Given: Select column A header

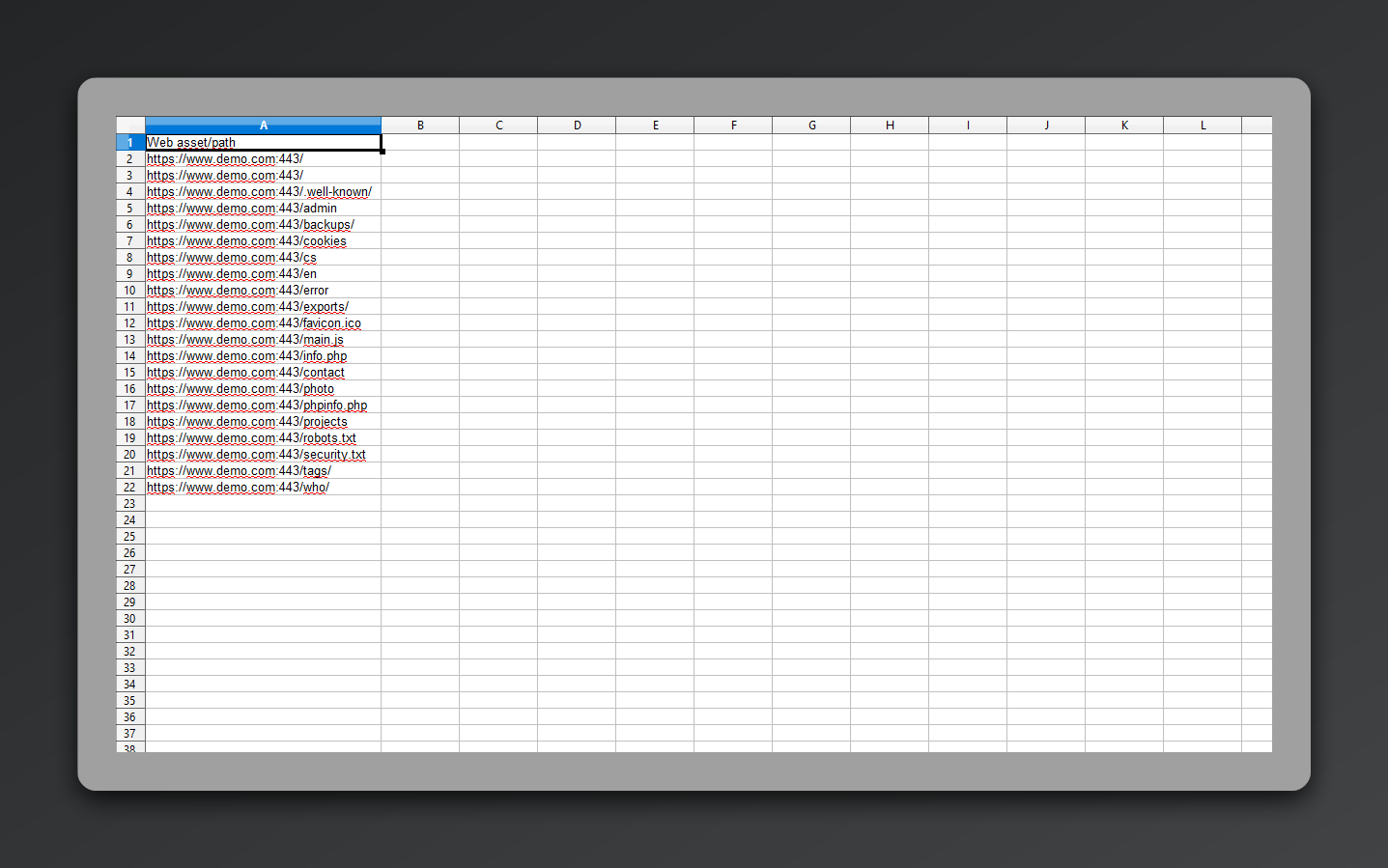Looking at the screenshot, I should pos(263,125).
